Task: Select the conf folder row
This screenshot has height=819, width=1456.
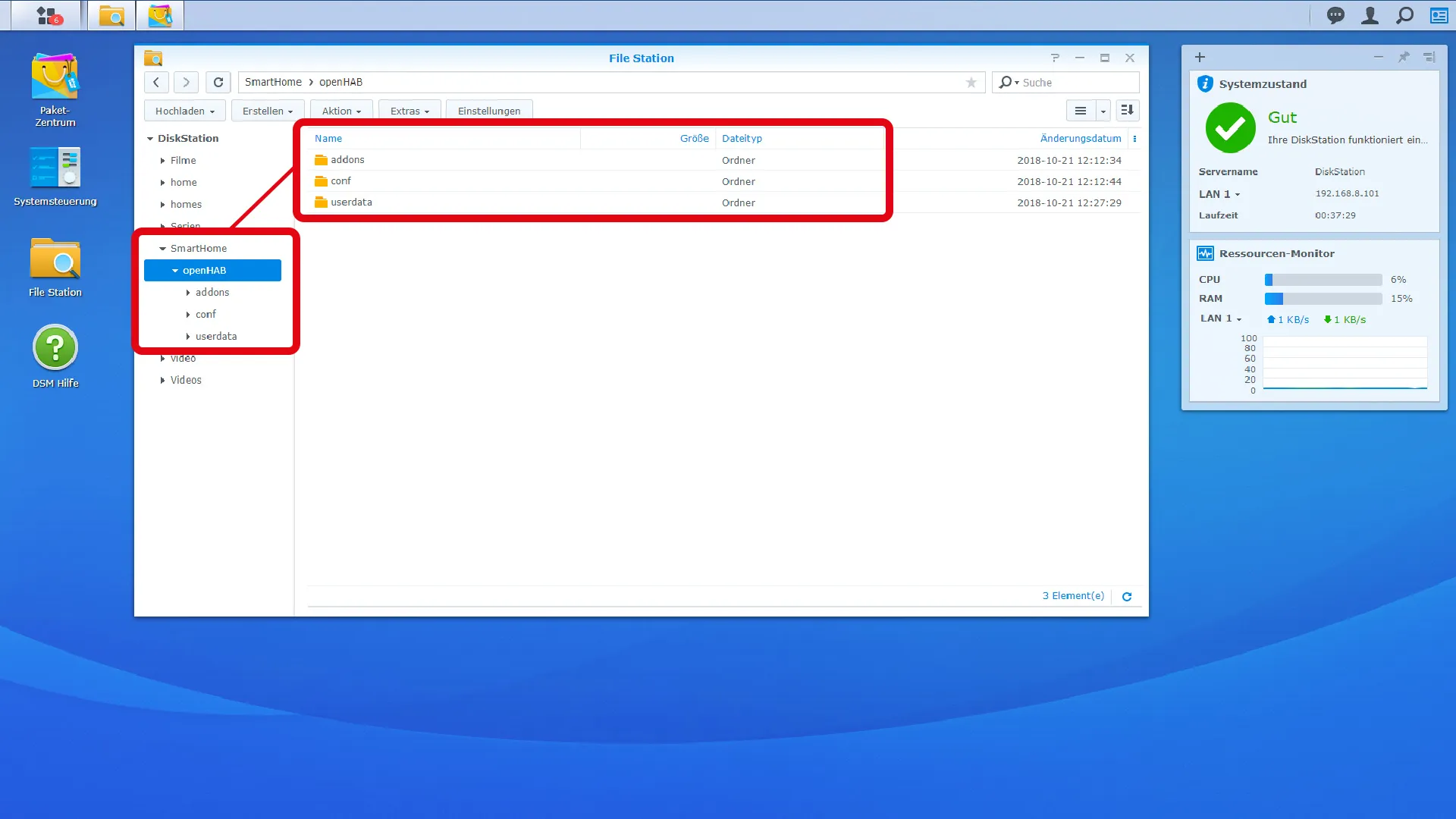Action: click(x=723, y=181)
